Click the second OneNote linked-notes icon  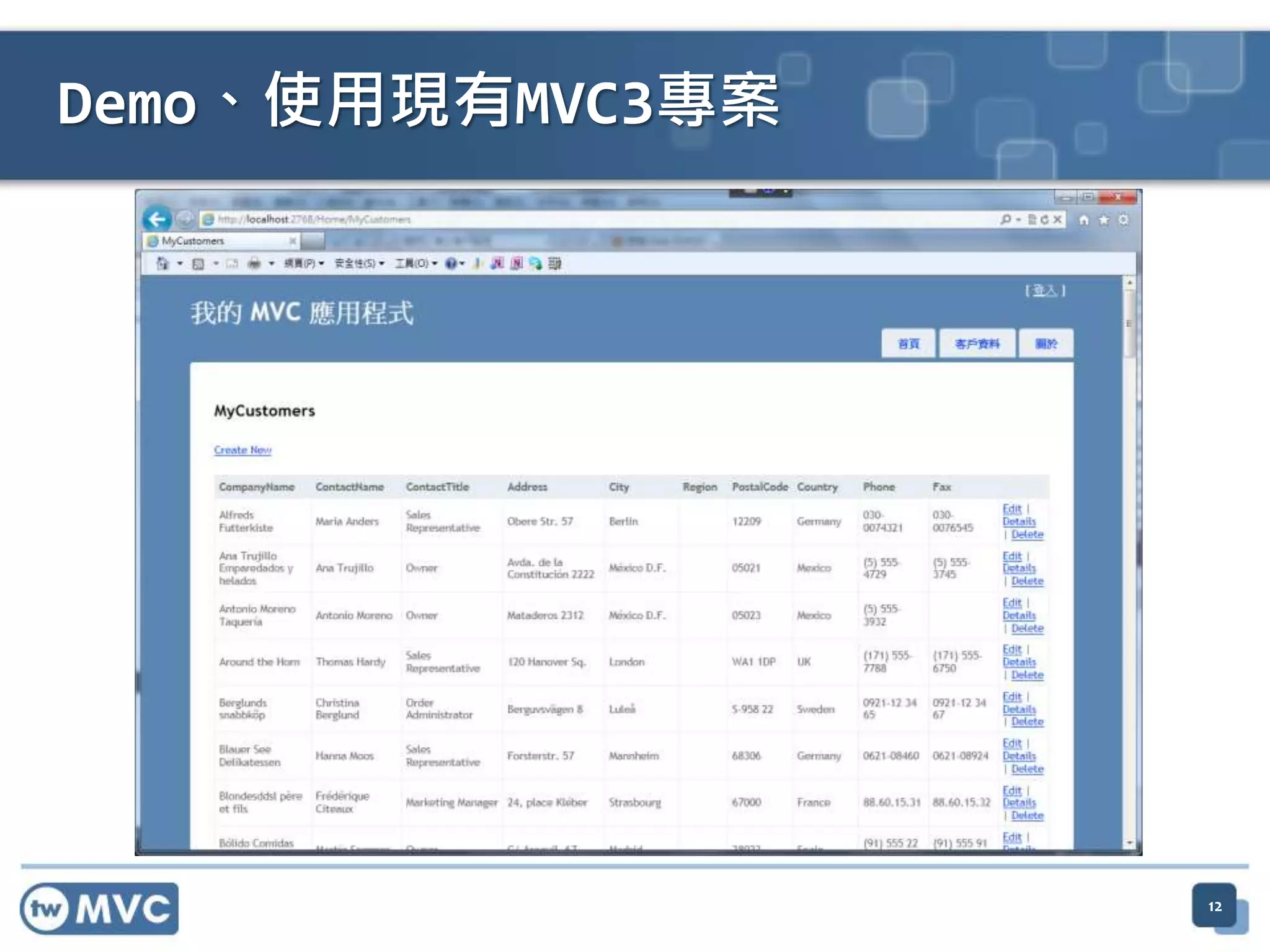[516, 264]
